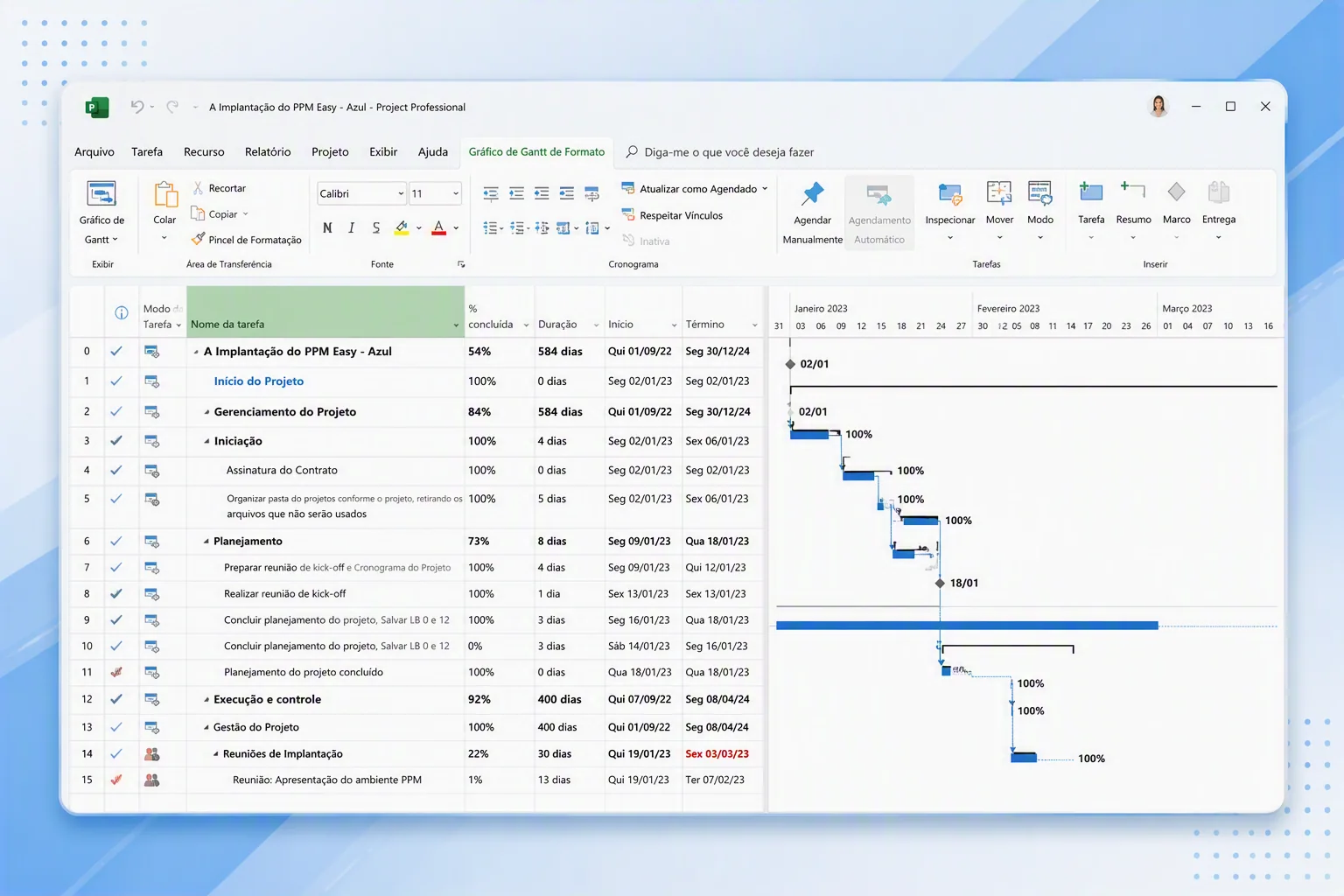1344x896 pixels.
Task: Open the font color dropdown arrow
Action: click(x=456, y=228)
